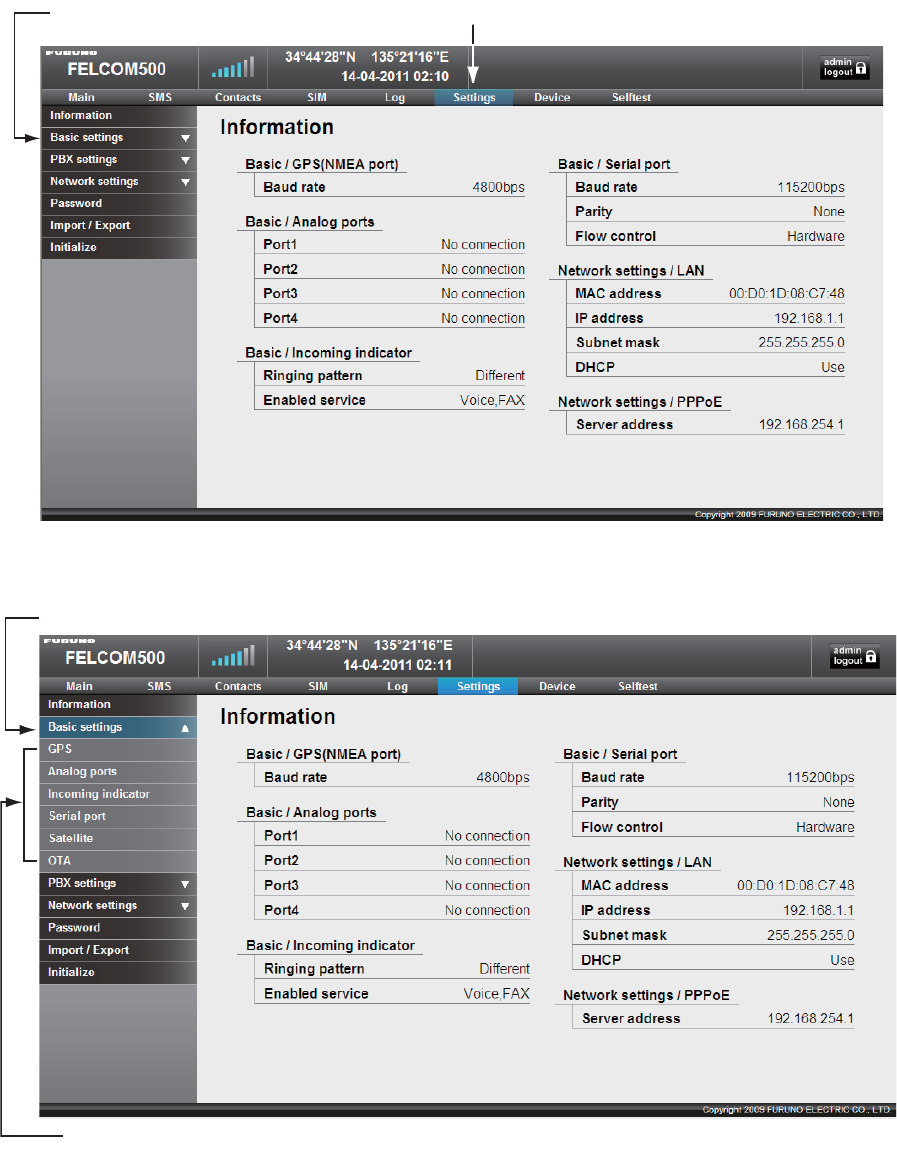The height and width of the screenshot is (1149, 897).
Task: Click the Voice,FAX value on the 02:10 screen
Action: 492,401
